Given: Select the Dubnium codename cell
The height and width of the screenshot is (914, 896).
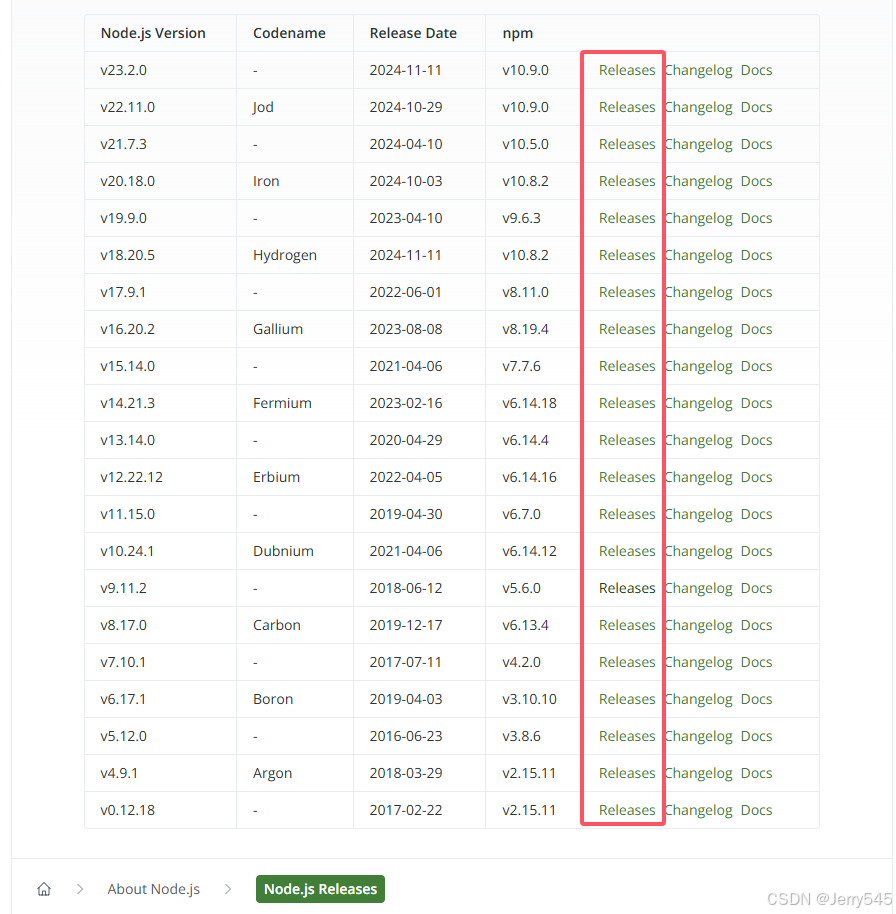Looking at the screenshot, I should pyautogui.click(x=295, y=551).
